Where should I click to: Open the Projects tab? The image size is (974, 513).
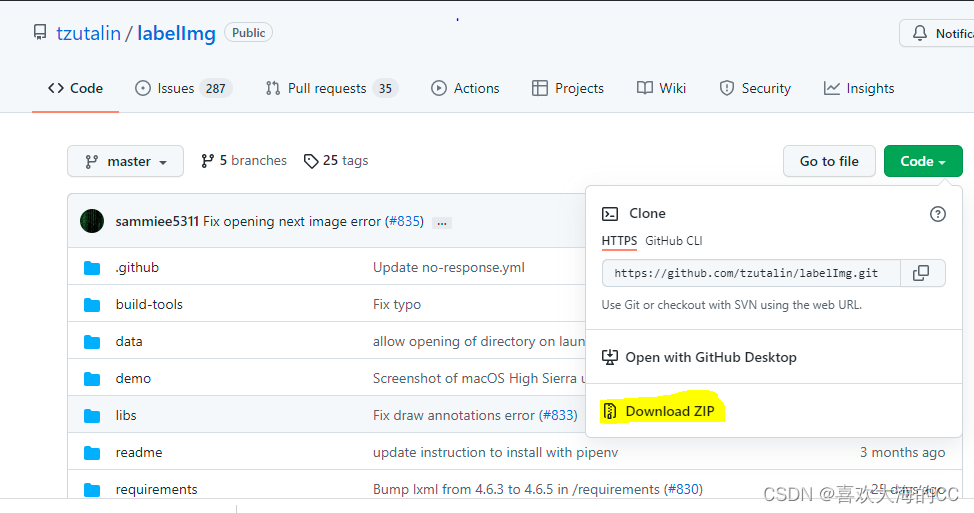tap(568, 88)
